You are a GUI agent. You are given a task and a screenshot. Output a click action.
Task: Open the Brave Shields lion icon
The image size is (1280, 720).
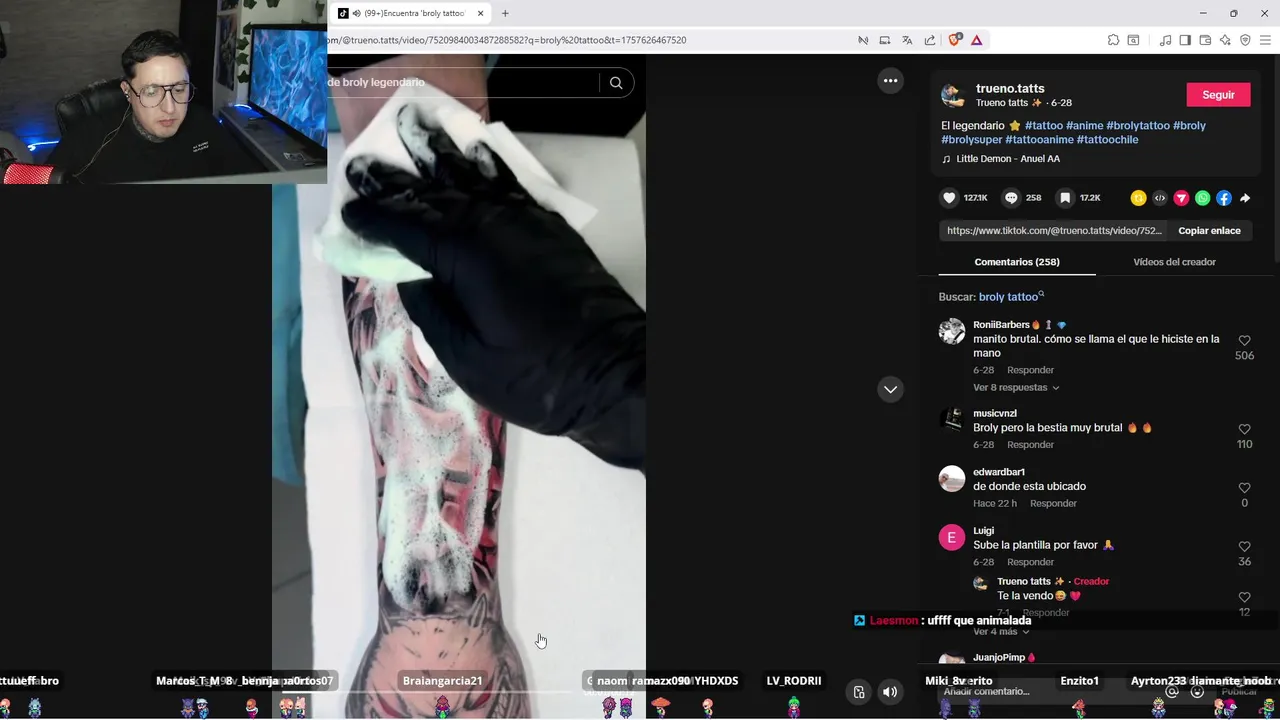coord(954,40)
